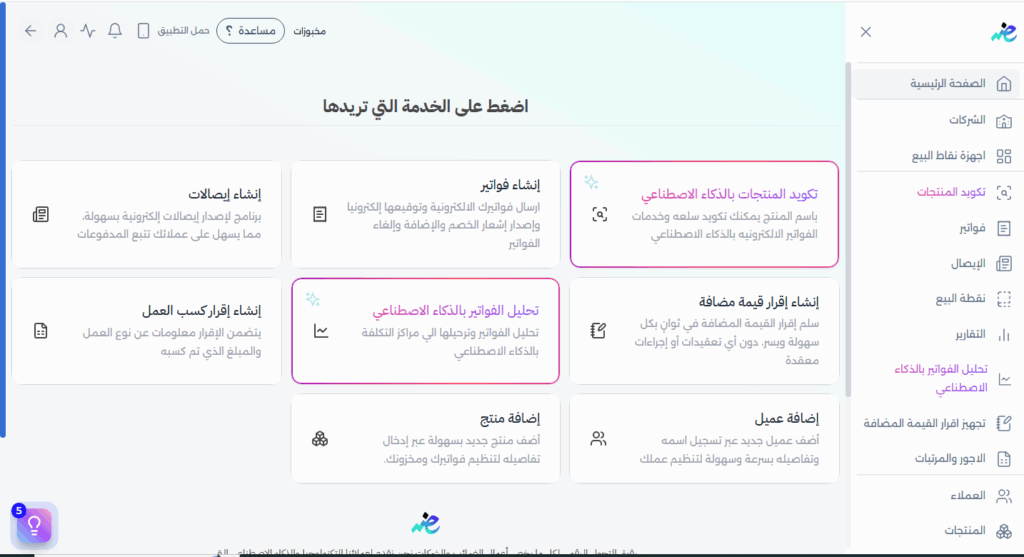Screen dimensions: 1024x557
Task: Click the products cubes icon in sidebar
Action: (x=1004, y=531)
